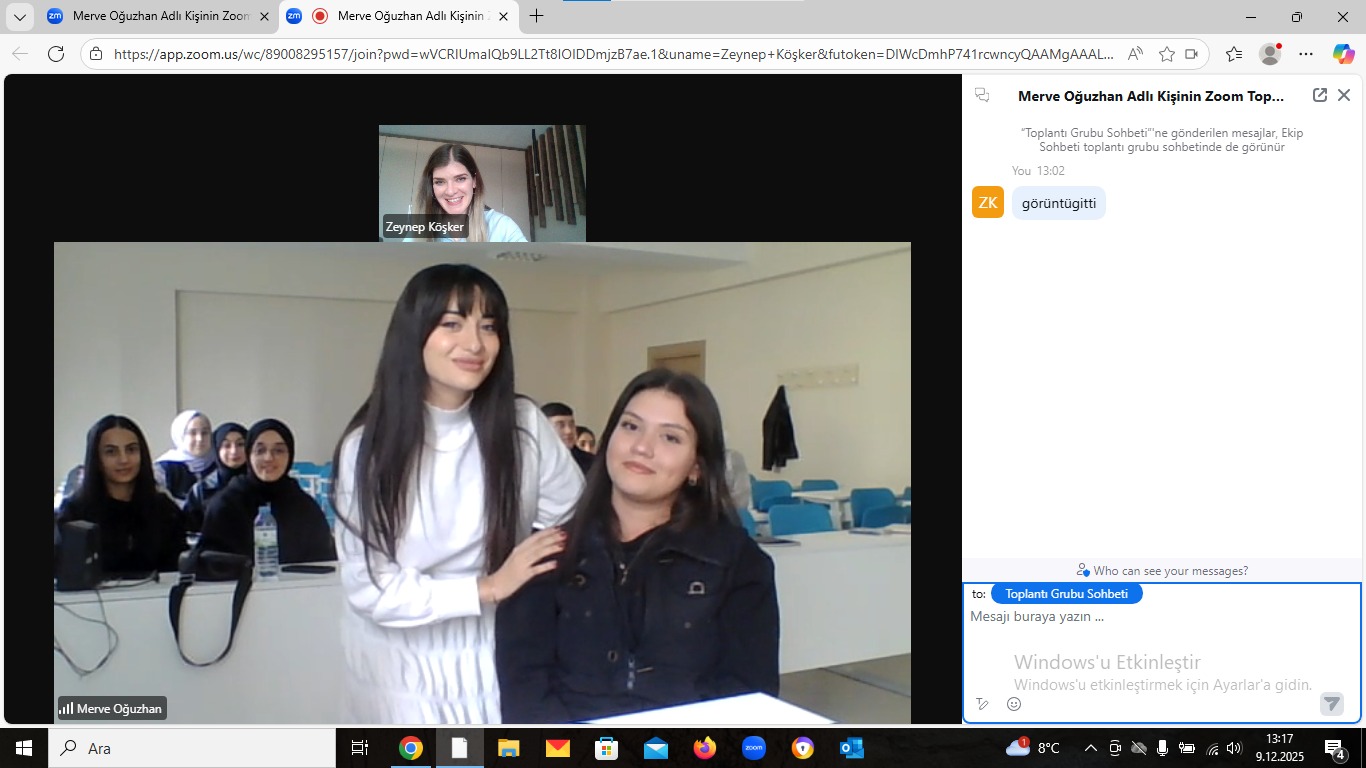Refresh the Zoom meeting page

(x=56, y=54)
